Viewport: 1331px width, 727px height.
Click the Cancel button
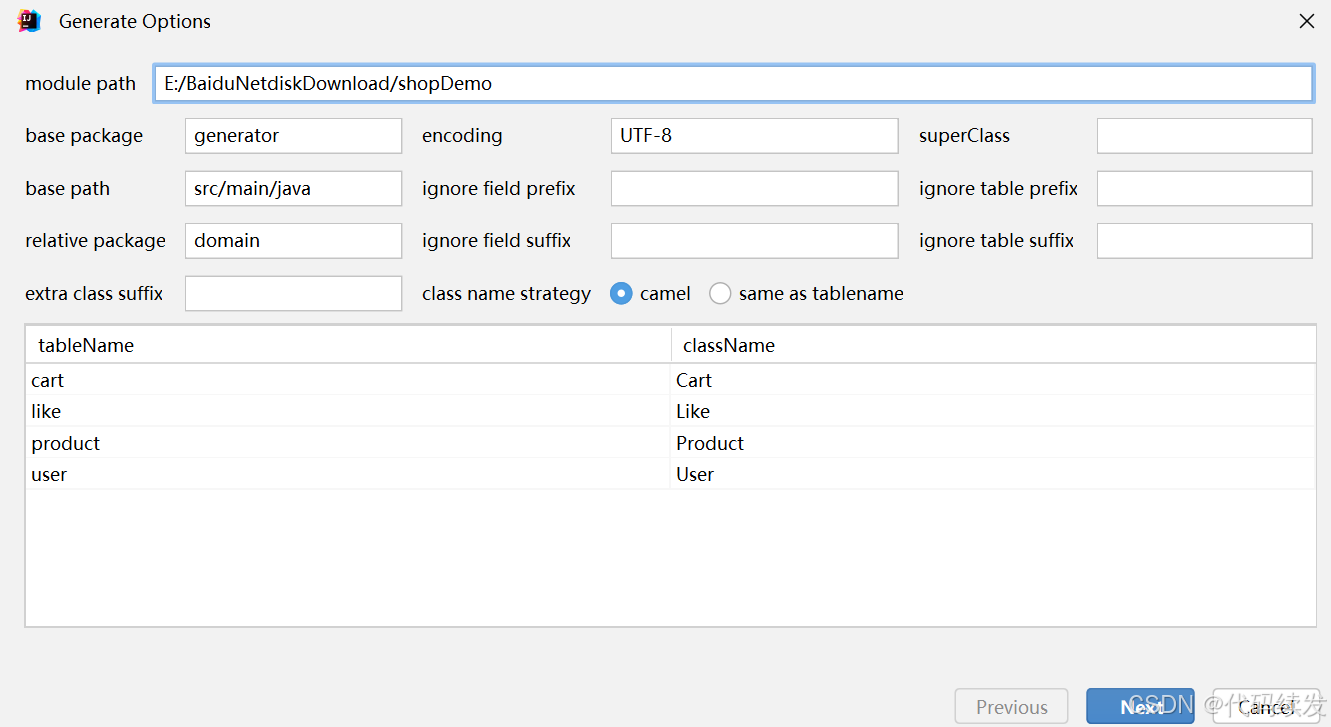(x=1266, y=707)
